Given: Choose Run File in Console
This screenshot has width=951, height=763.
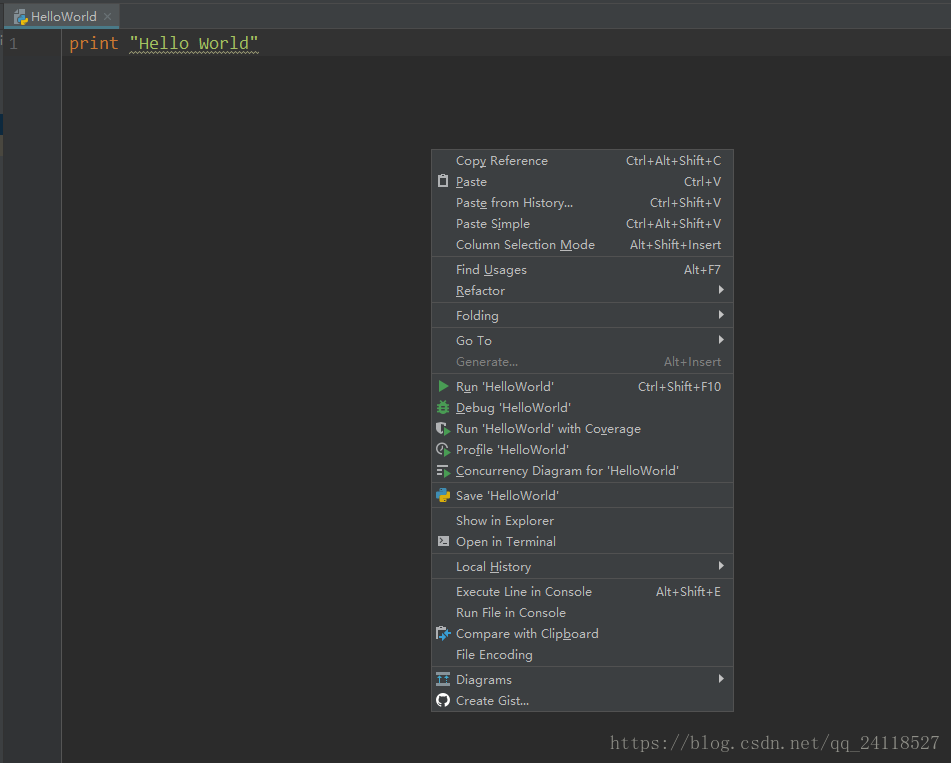Looking at the screenshot, I should (582, 613).
